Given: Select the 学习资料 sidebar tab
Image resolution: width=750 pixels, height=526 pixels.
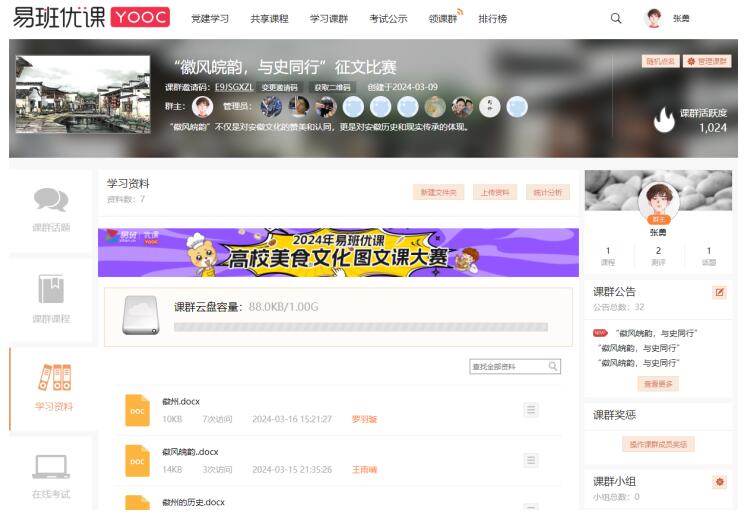Looking at the screenshot, I should coord(50,385).
